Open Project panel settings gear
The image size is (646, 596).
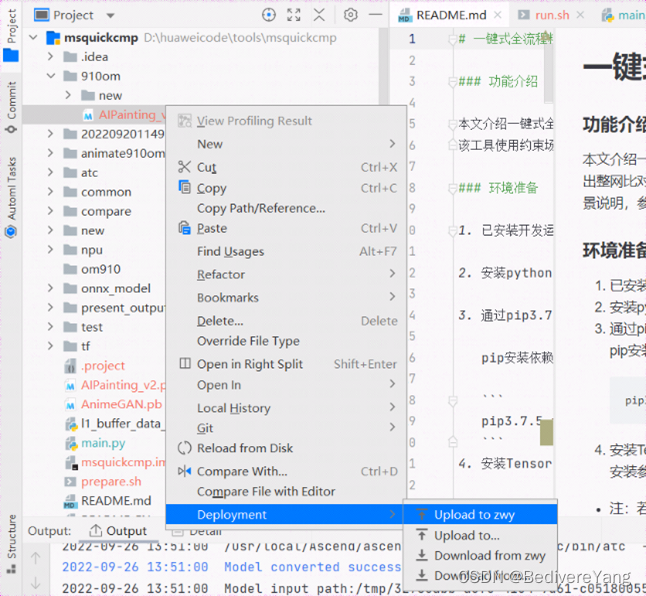tap(351, 15)
